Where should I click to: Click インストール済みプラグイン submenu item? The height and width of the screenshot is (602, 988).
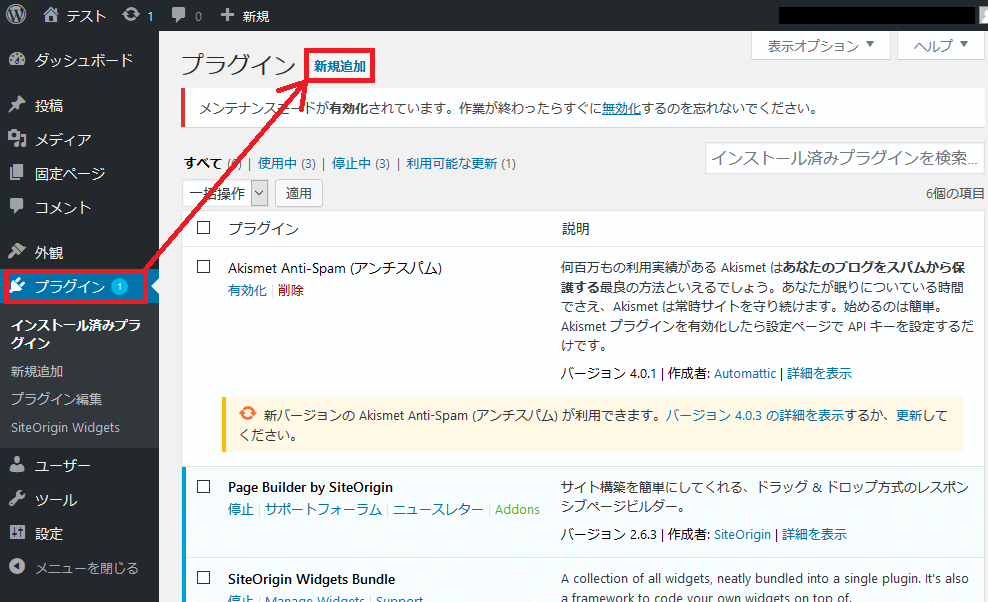click(x=76, y=334)
